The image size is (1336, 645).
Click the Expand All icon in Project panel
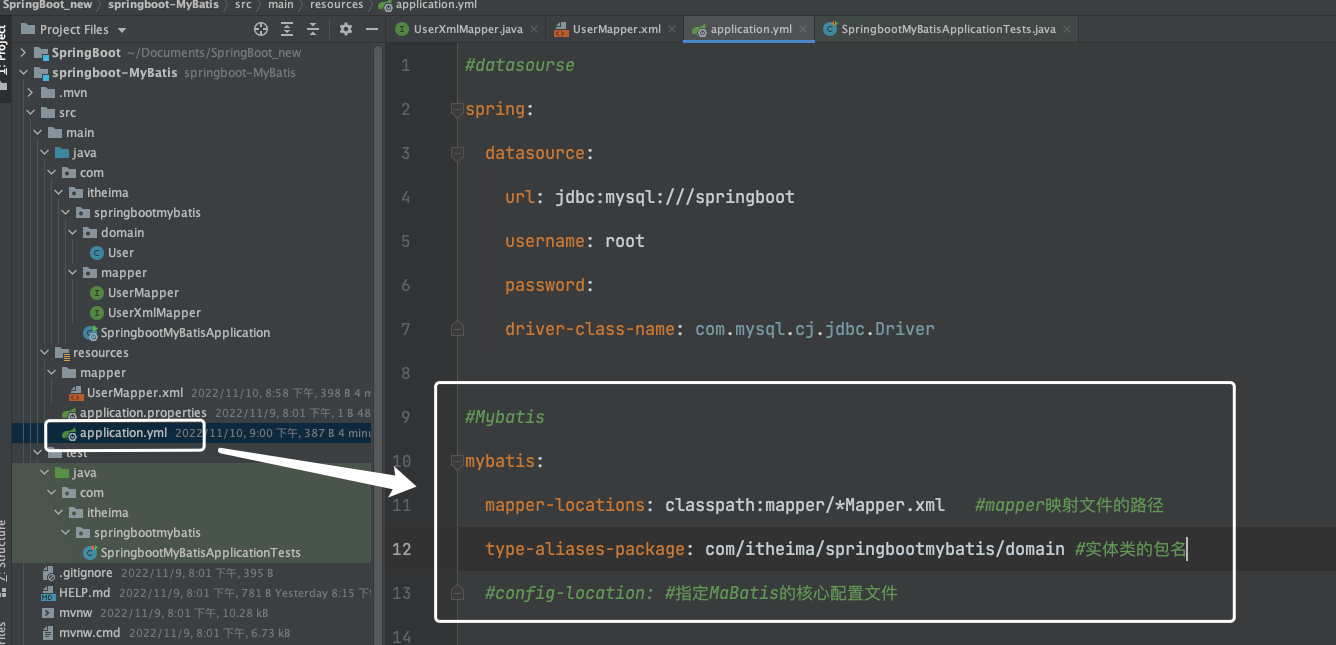pyautogui.click(x=287, y=29)
